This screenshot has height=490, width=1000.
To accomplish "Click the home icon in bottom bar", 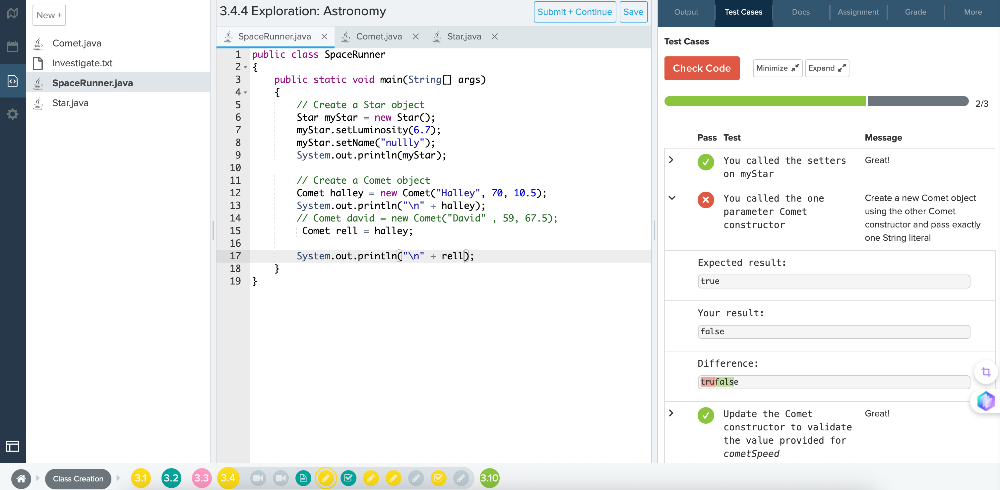I will [21, 479].
